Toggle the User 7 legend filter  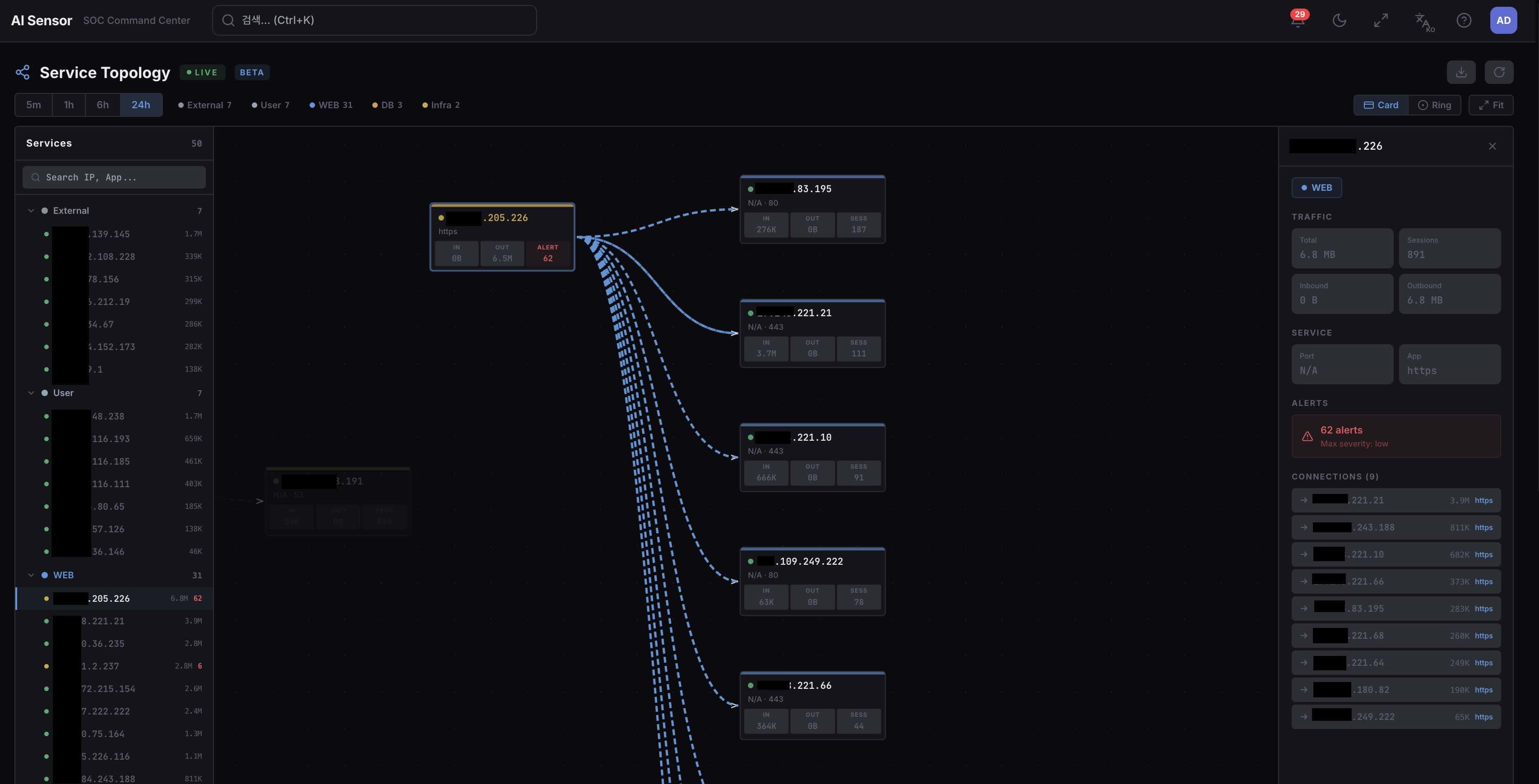[270, 105]
